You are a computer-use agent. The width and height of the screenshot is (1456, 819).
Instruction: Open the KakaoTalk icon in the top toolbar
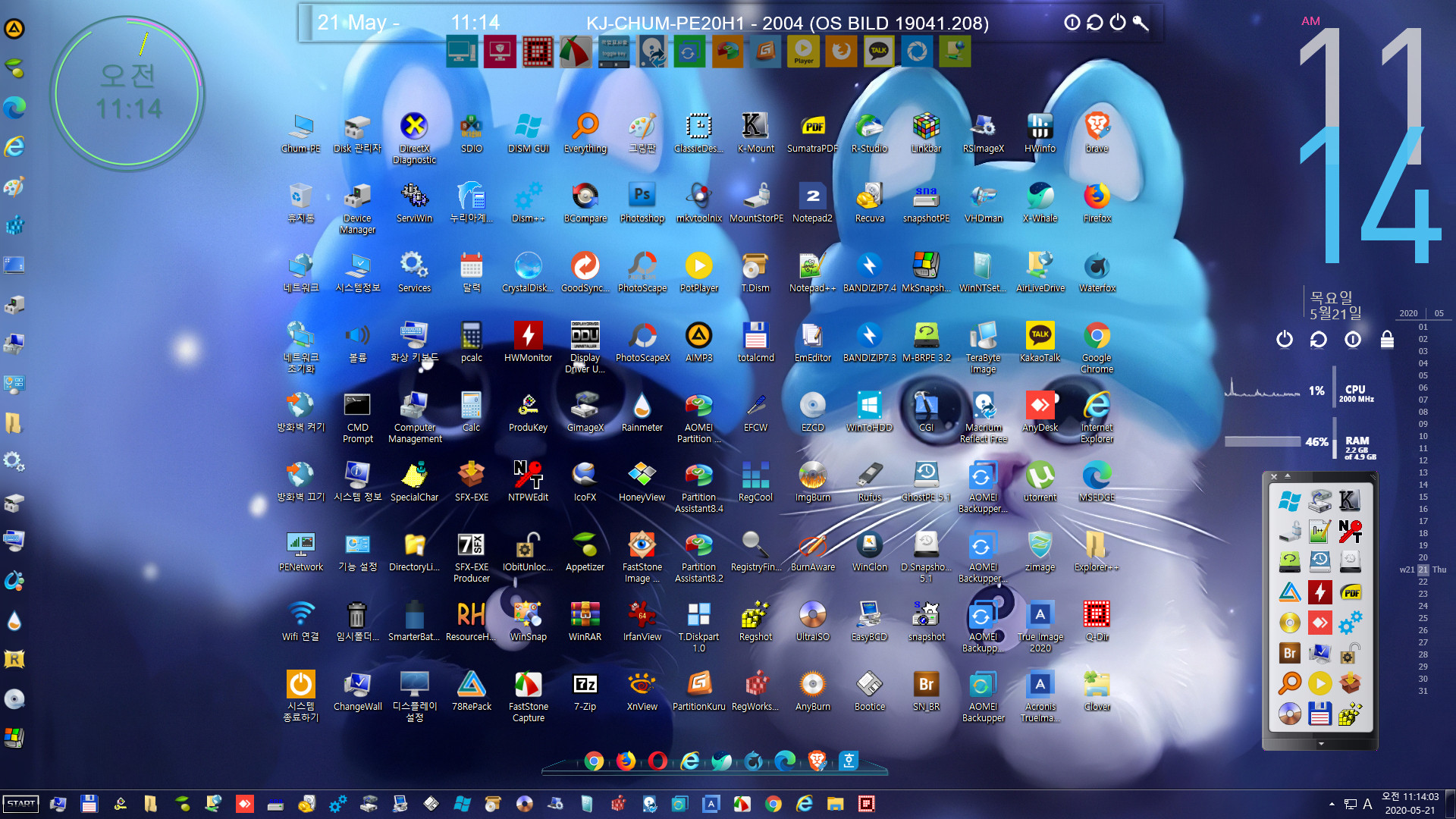[x=879, y=52]
